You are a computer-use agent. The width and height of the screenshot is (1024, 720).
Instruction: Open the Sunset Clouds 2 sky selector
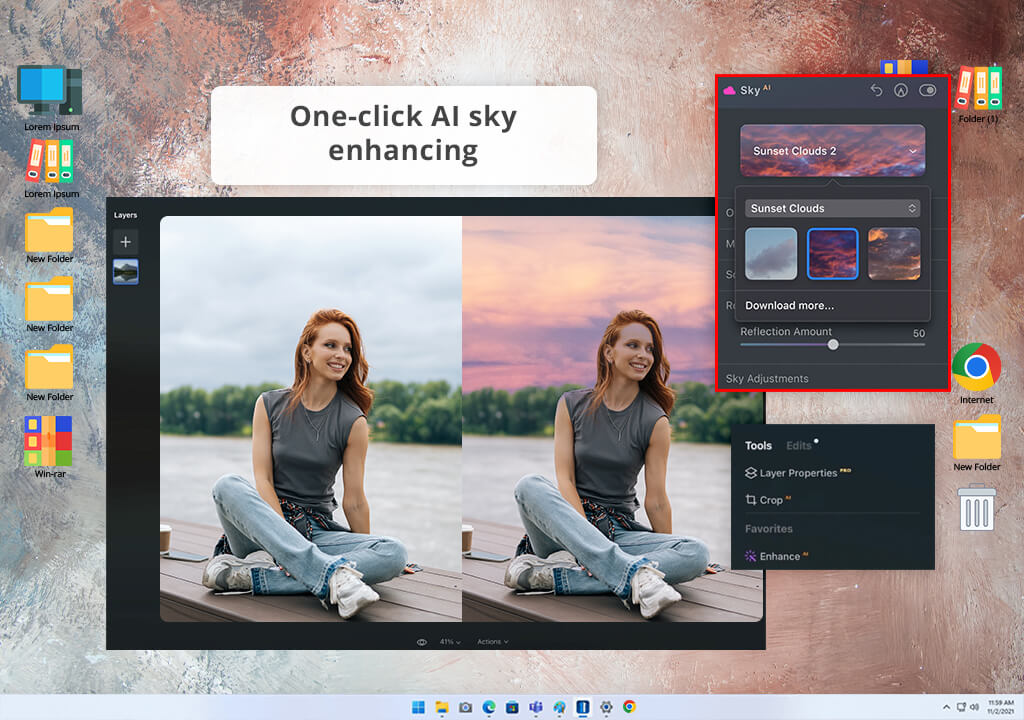(833, 150)
